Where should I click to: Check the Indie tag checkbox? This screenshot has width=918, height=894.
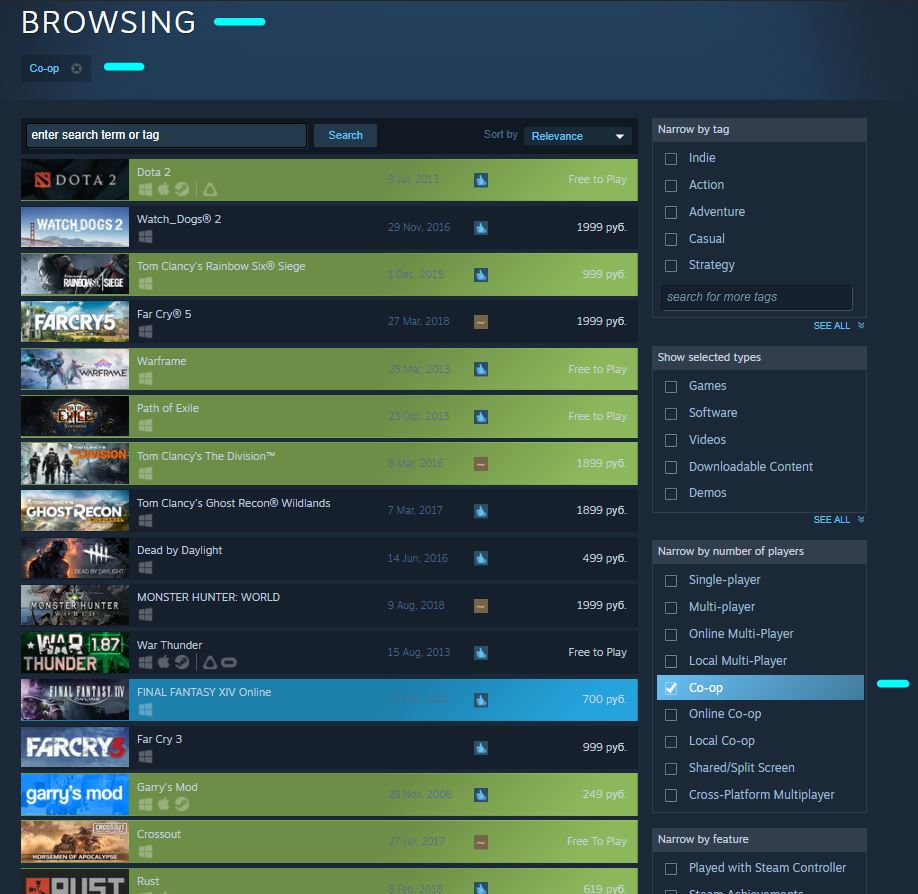671,159
